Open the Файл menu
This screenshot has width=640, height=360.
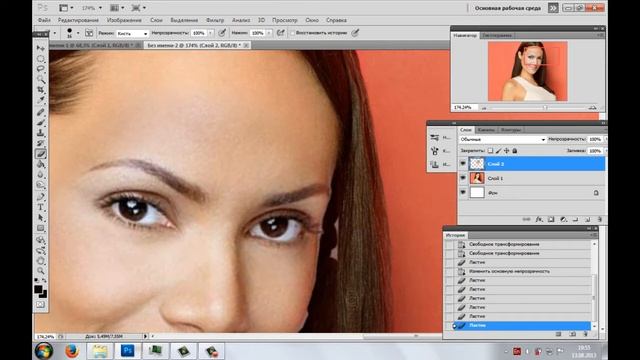pyautogui.click(x=44, y=20)
